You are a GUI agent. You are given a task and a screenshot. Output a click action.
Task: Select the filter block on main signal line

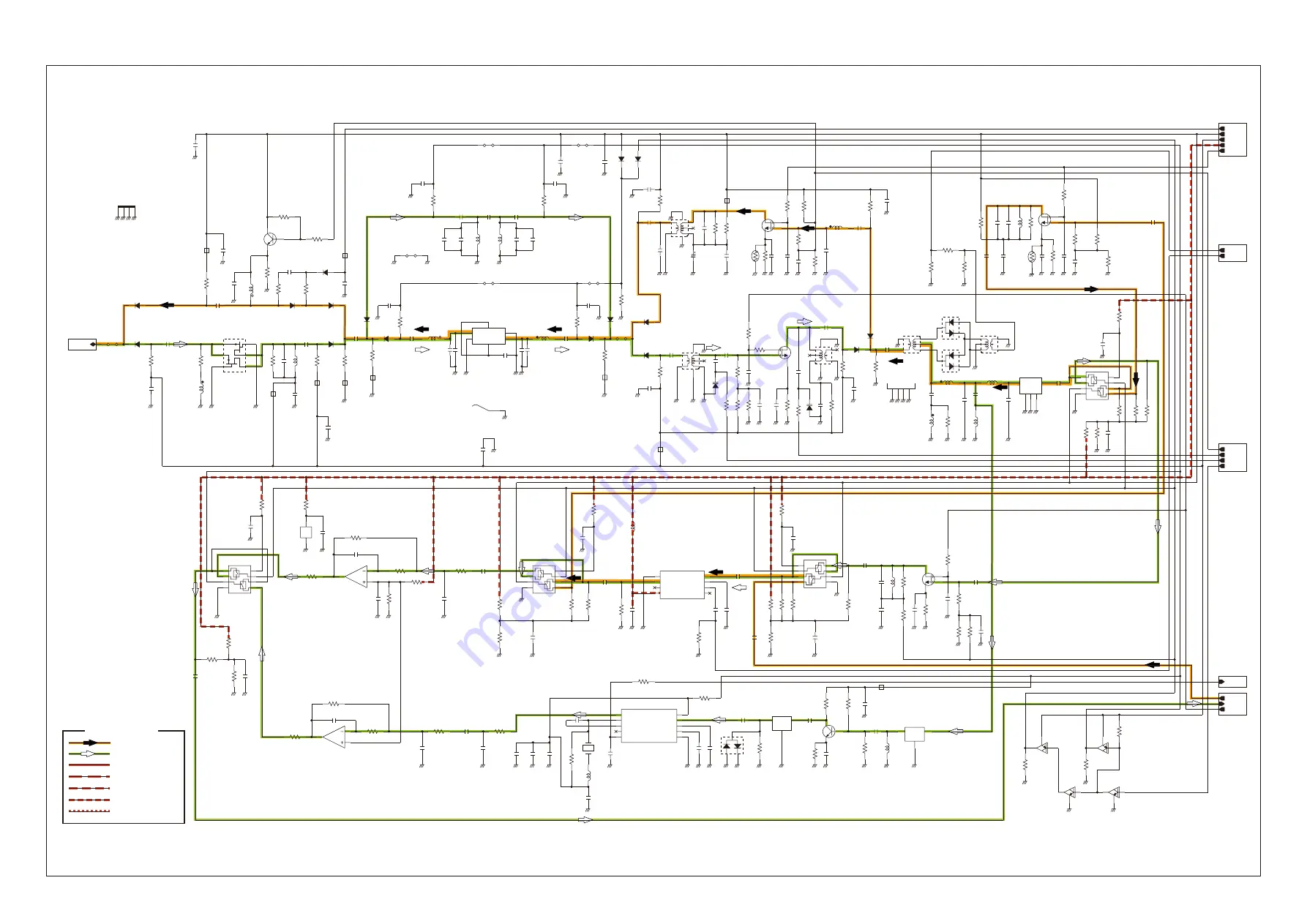489,337
